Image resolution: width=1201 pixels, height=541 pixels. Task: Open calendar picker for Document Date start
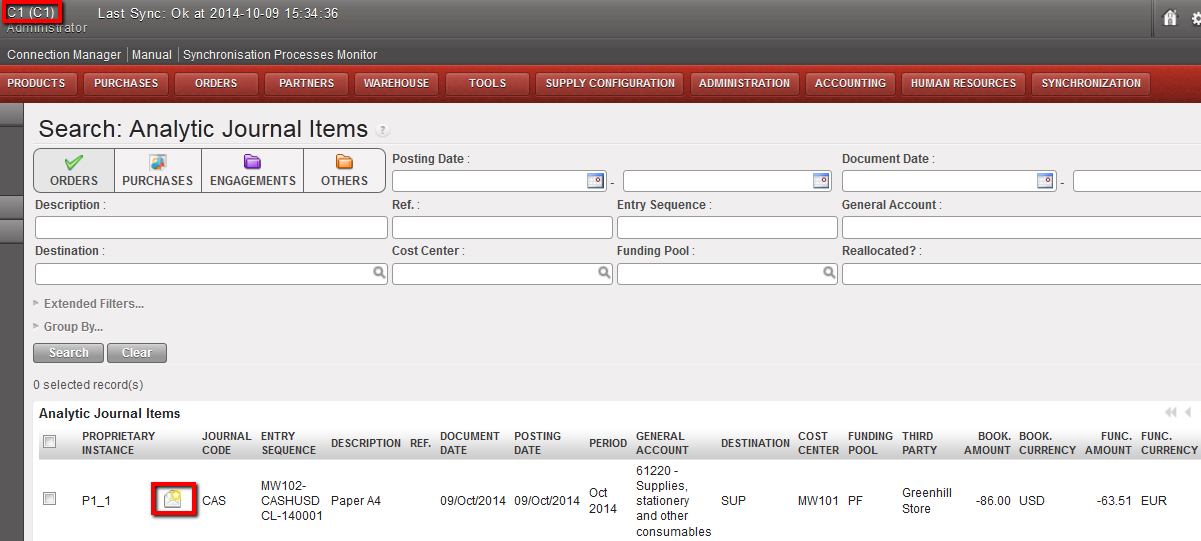pos(1045,181)
